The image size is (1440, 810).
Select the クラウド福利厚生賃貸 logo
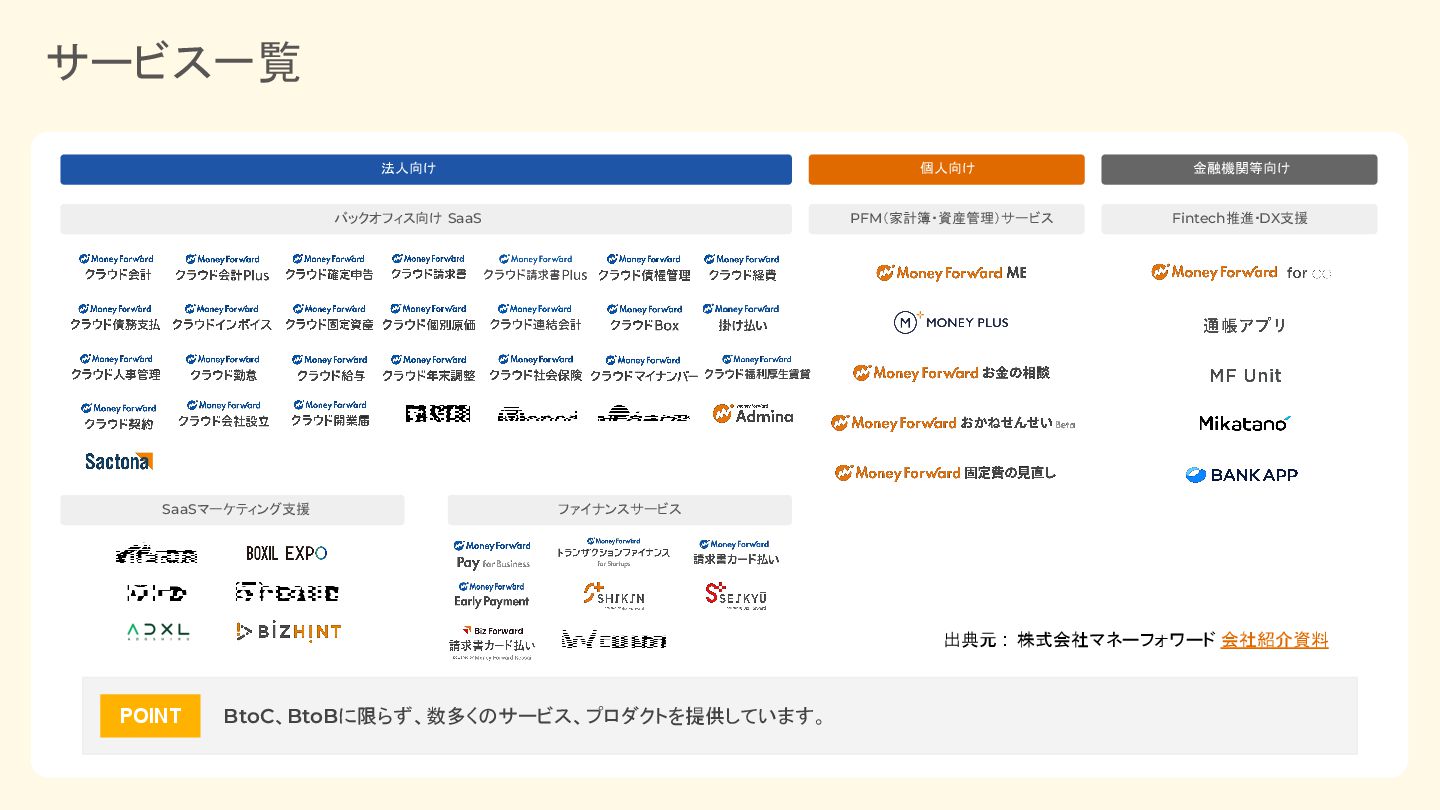(x=757, y=367)
